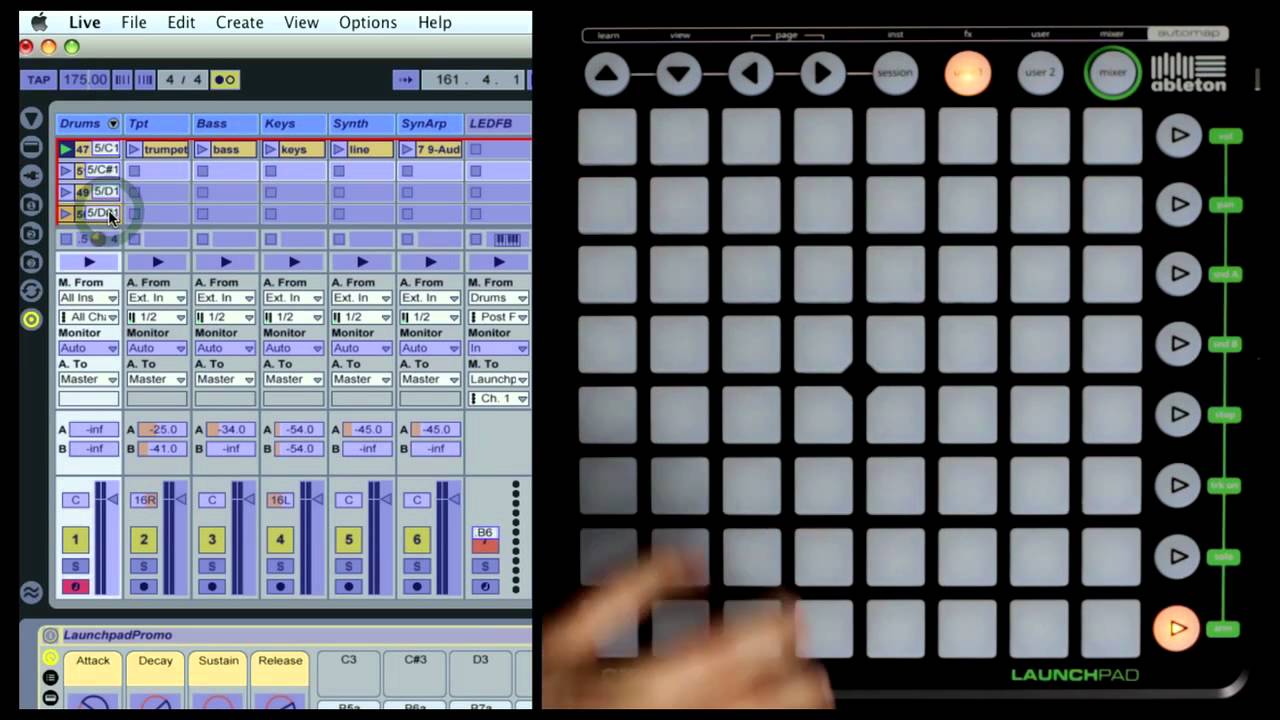Collapse the browser with the sidebar triangle
Image resolution: width=1280 pixels, height=720 pixels.
[x=32, y=118]
